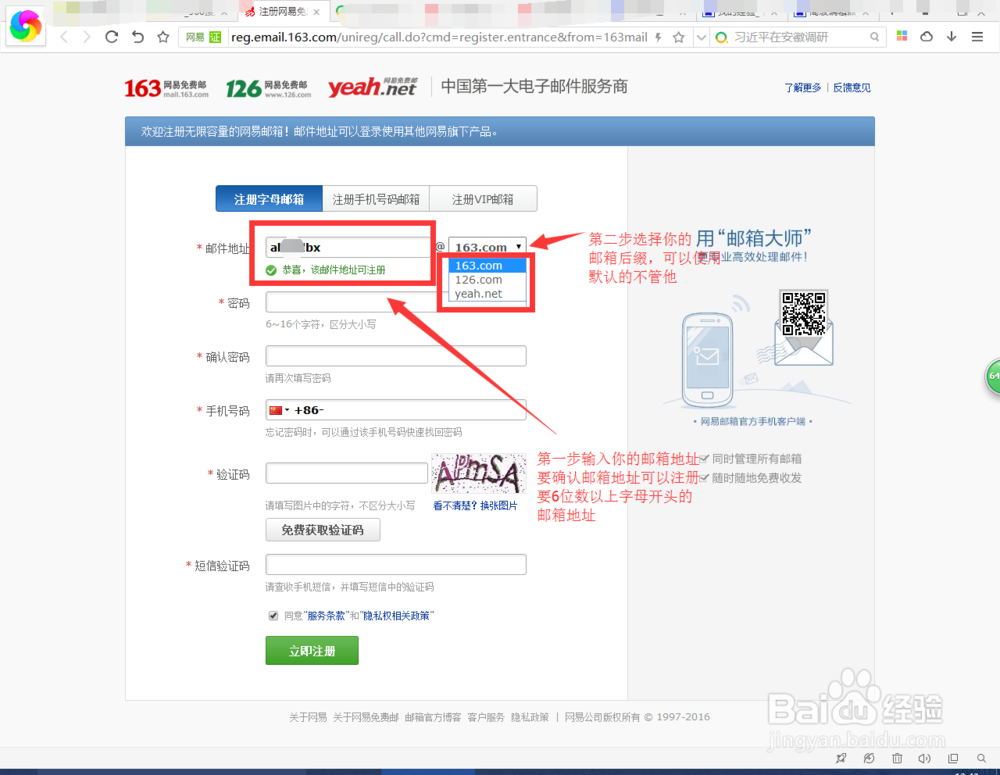Image resolution: width=1000 pixels, height=775 pixels.
Task: Click the status bar trash icon
Action: point(897,758)
